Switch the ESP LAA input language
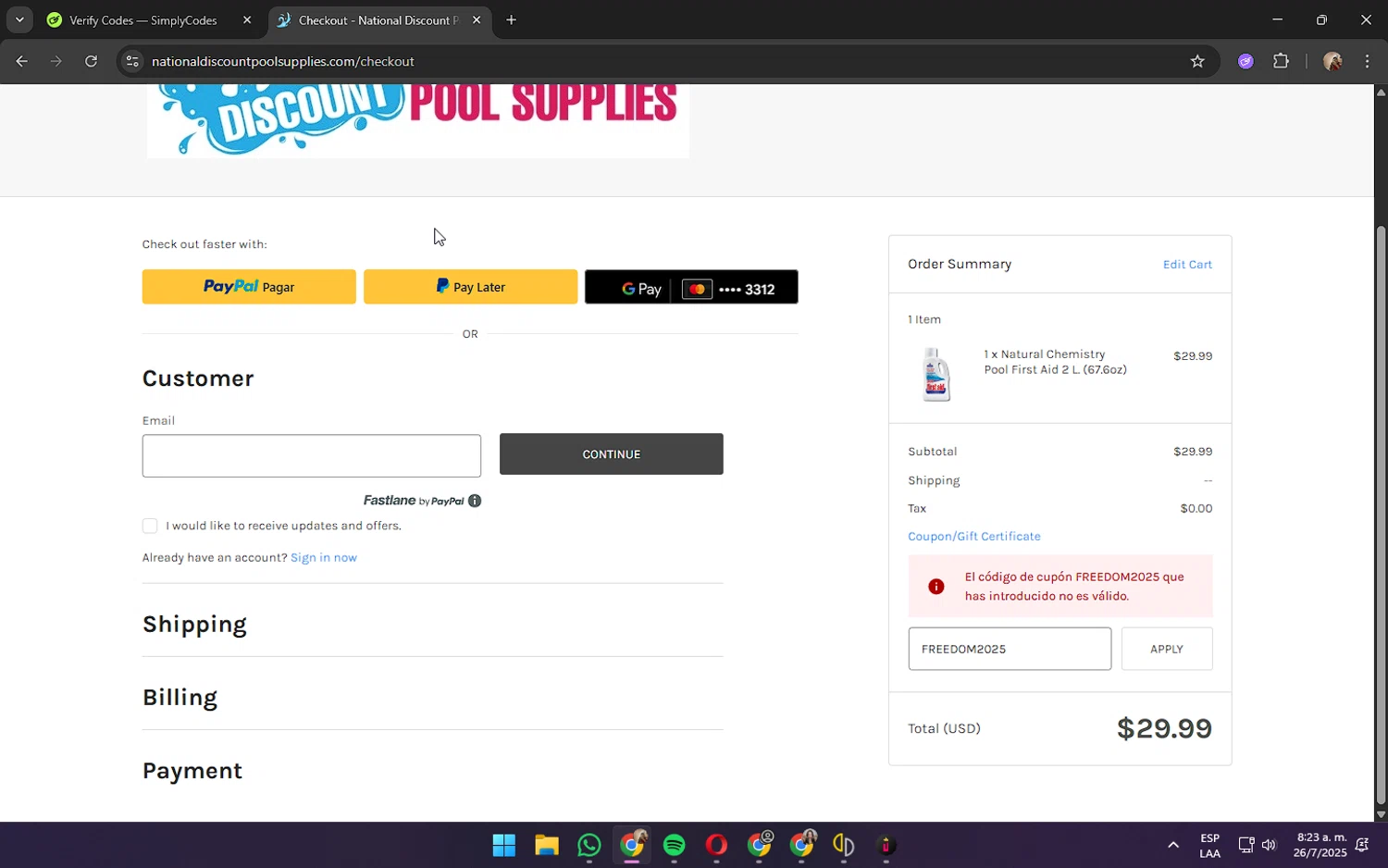1388x868 pixels. (1209, 845)
